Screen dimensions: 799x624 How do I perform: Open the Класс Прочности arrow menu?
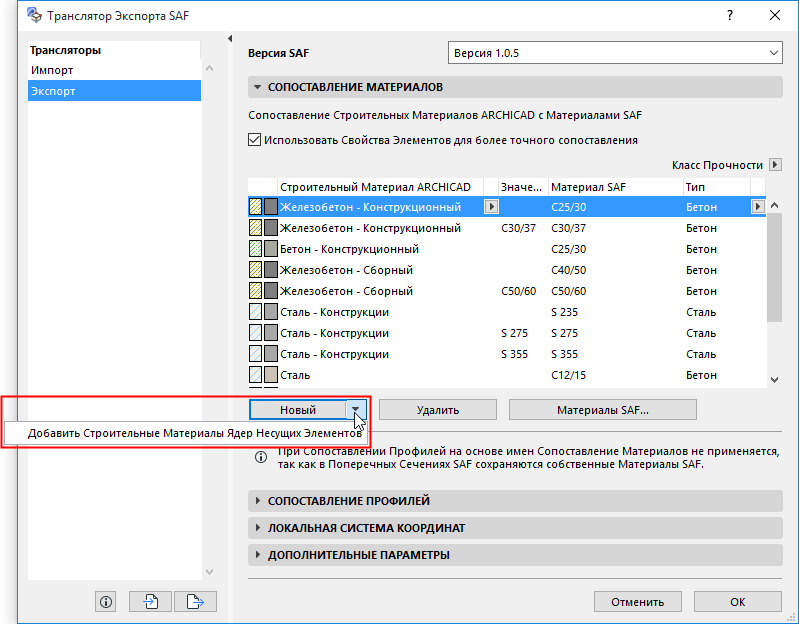click(x=775, y=165)
